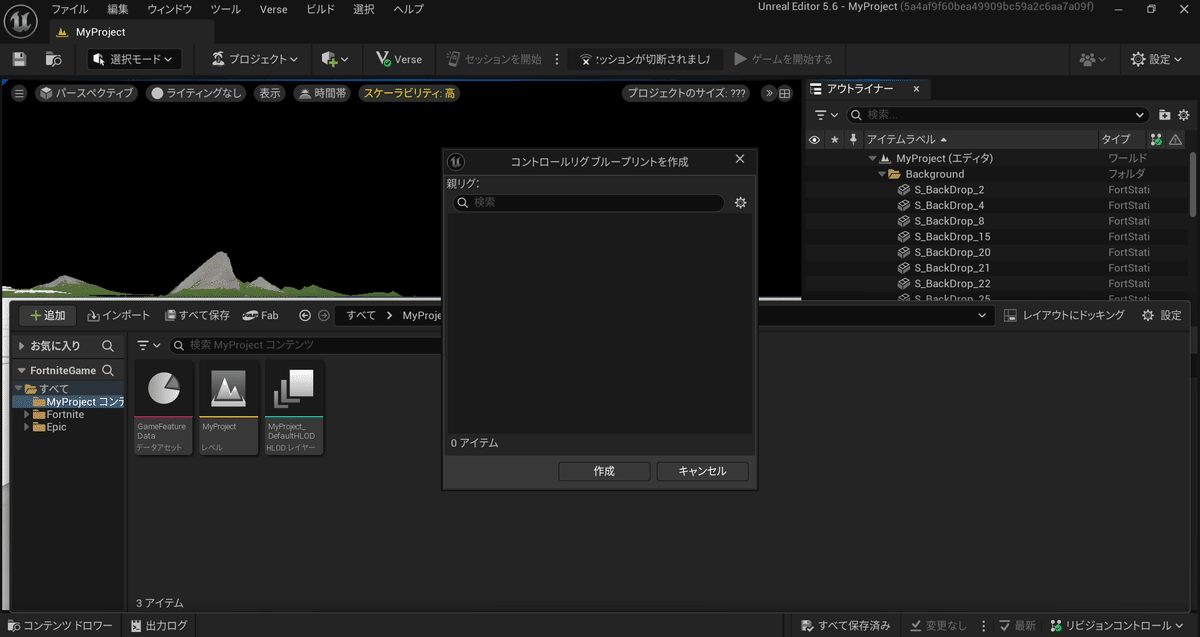Open the content drawer 設定 gear

[x=1161, y=316]
